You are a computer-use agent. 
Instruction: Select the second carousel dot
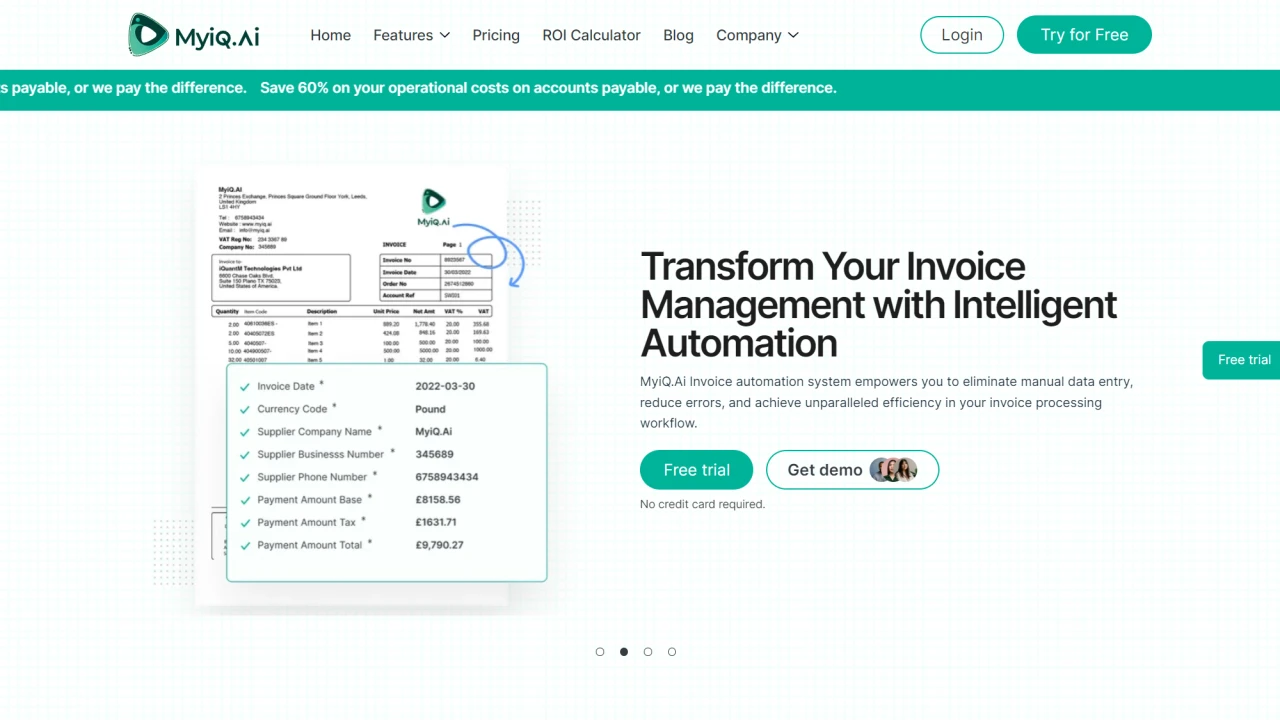[x=624, y=652]
